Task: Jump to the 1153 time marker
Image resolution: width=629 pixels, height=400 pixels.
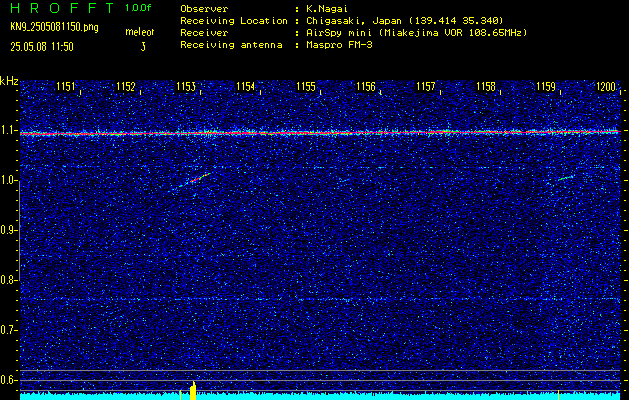Action: tap(186, 87)
